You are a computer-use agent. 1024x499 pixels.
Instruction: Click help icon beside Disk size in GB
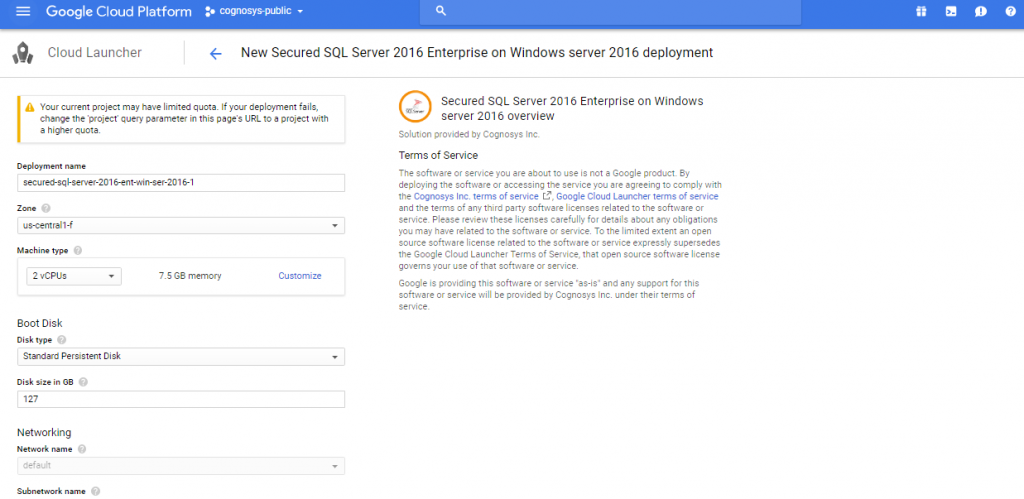point(83,382)
